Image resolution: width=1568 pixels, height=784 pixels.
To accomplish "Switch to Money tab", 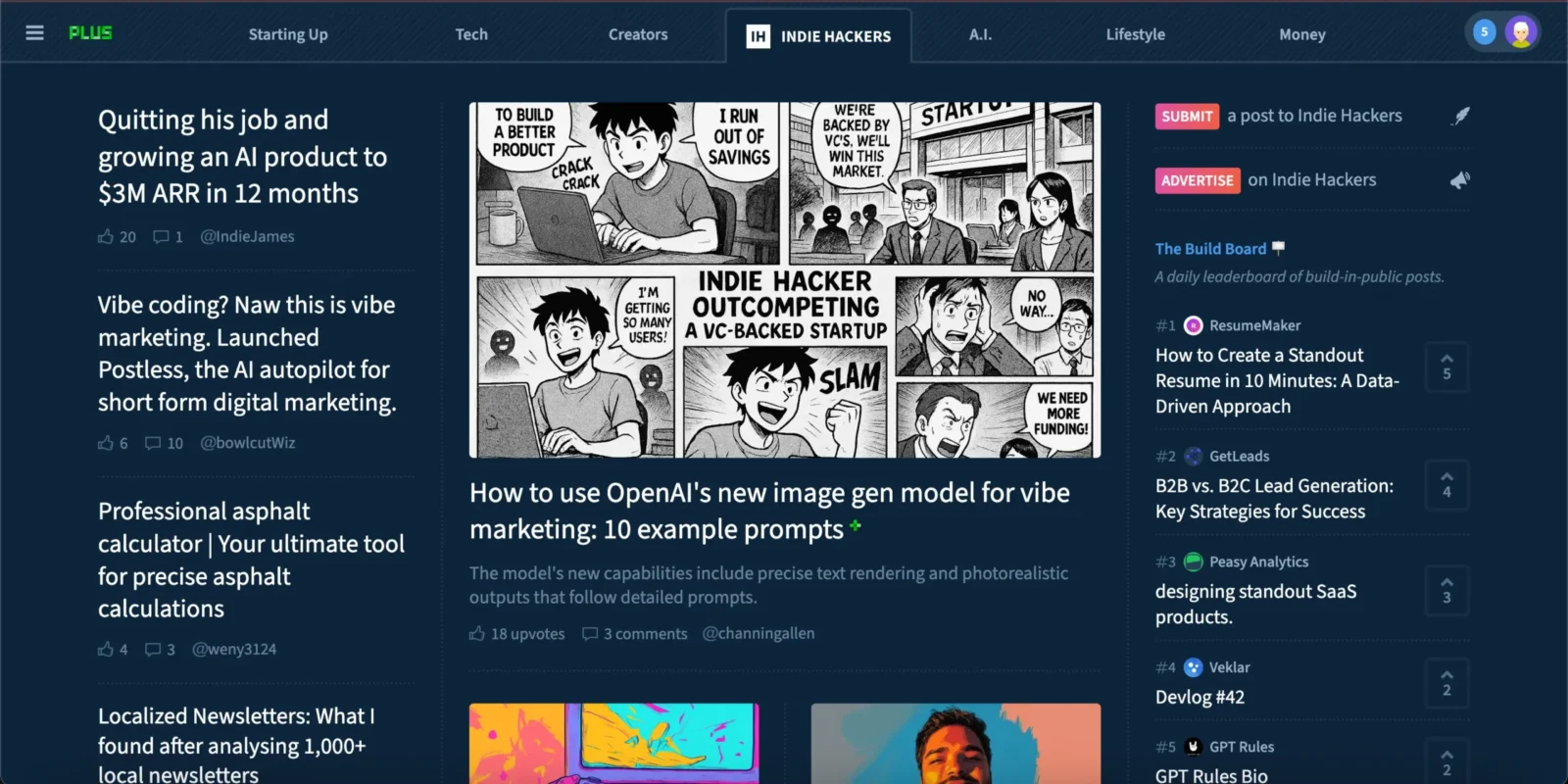I will pos(1302,34).
